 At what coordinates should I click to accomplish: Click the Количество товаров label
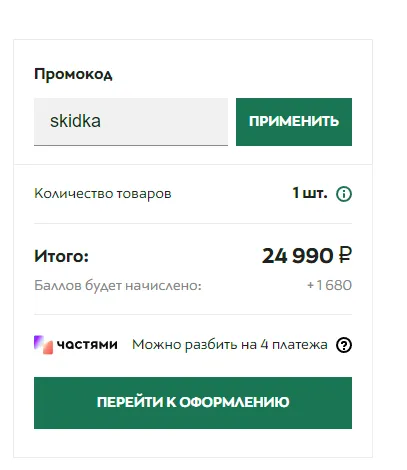pos(103,194)
